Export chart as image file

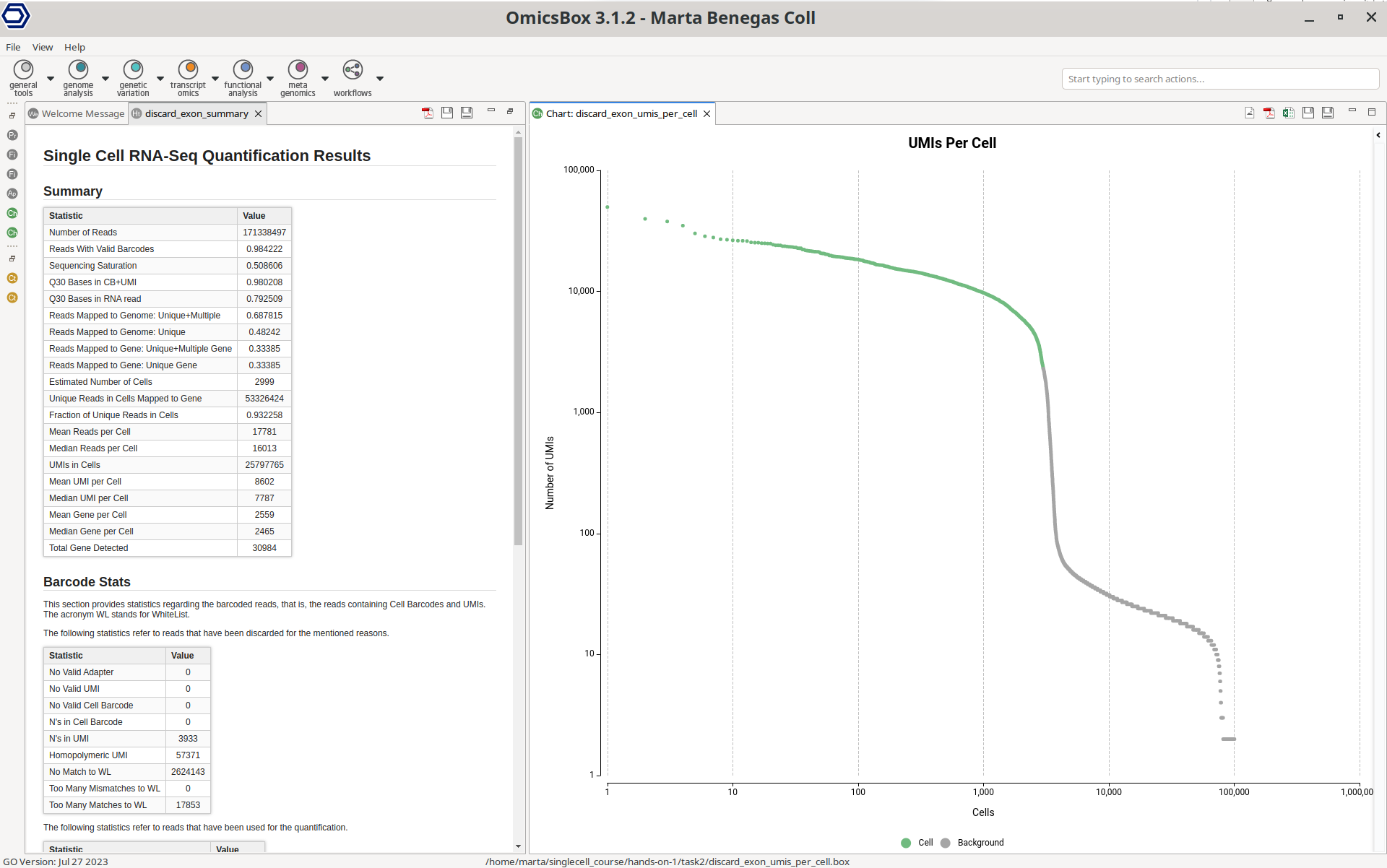coord(1250,113)
